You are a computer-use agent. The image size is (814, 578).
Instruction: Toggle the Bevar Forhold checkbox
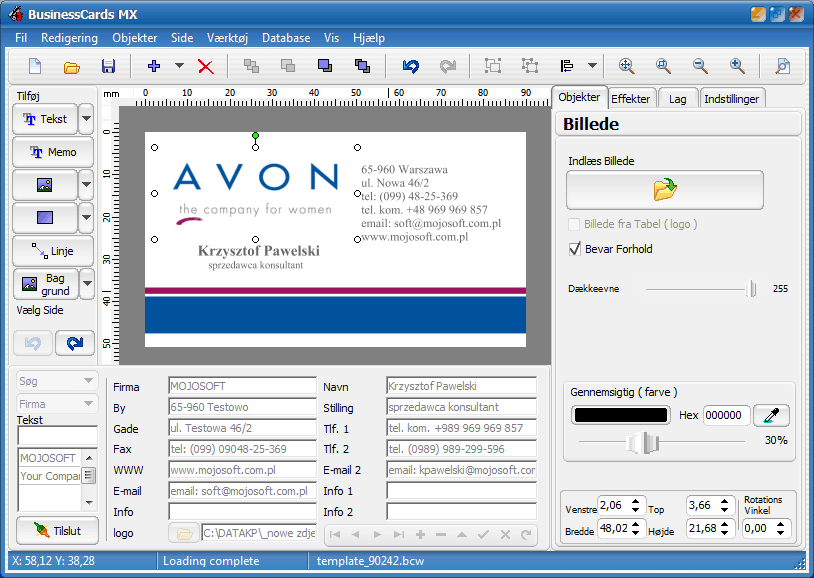coord(575,249)
